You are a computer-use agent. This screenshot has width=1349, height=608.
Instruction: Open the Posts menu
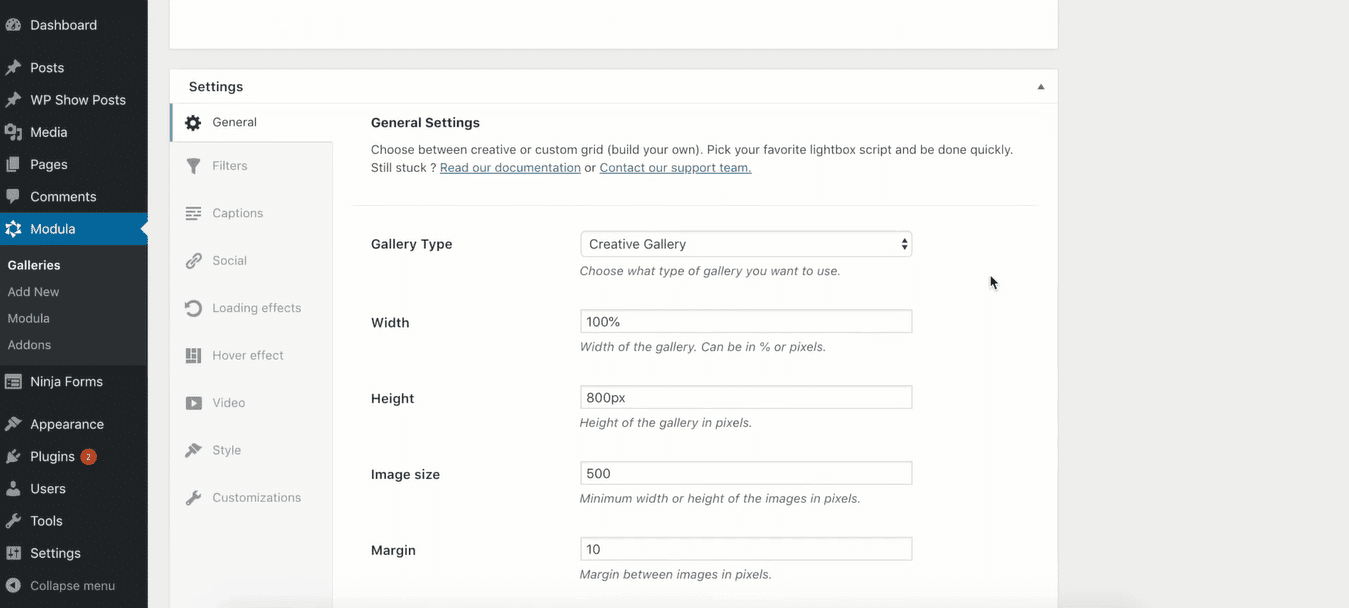pos(47,68)
